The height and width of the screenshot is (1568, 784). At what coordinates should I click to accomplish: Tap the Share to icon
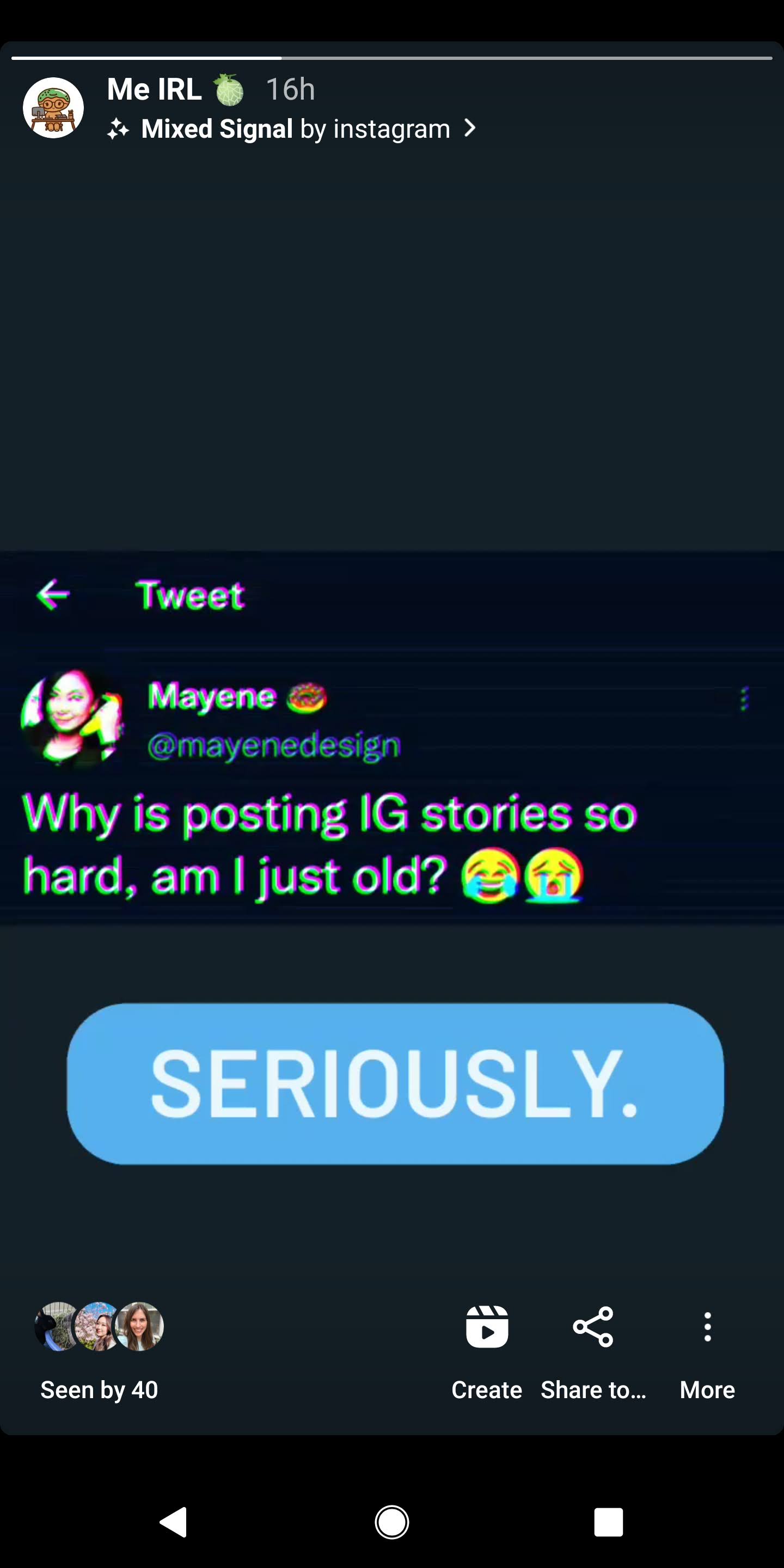pyautogui.click(x=593, y=1327)
